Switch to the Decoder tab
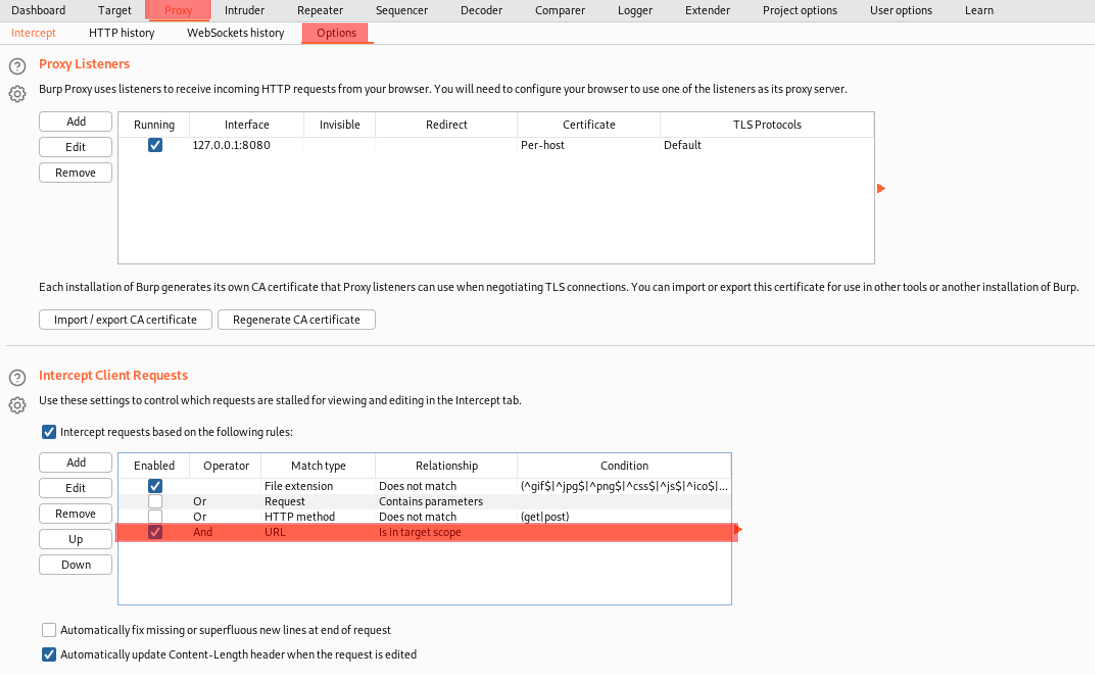Screen dimensions: 1095x675 pyautogui.click(x=481, y=10)
